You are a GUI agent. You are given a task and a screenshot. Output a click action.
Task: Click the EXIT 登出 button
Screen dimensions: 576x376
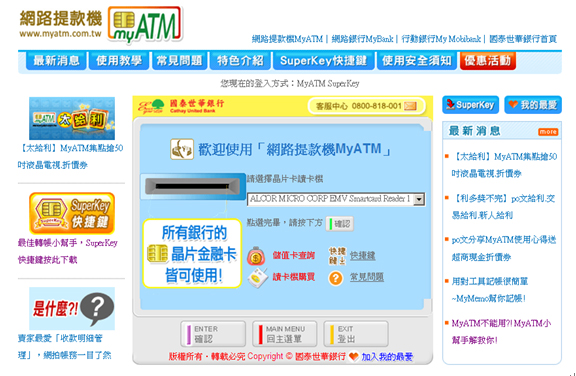click(356, 334)
